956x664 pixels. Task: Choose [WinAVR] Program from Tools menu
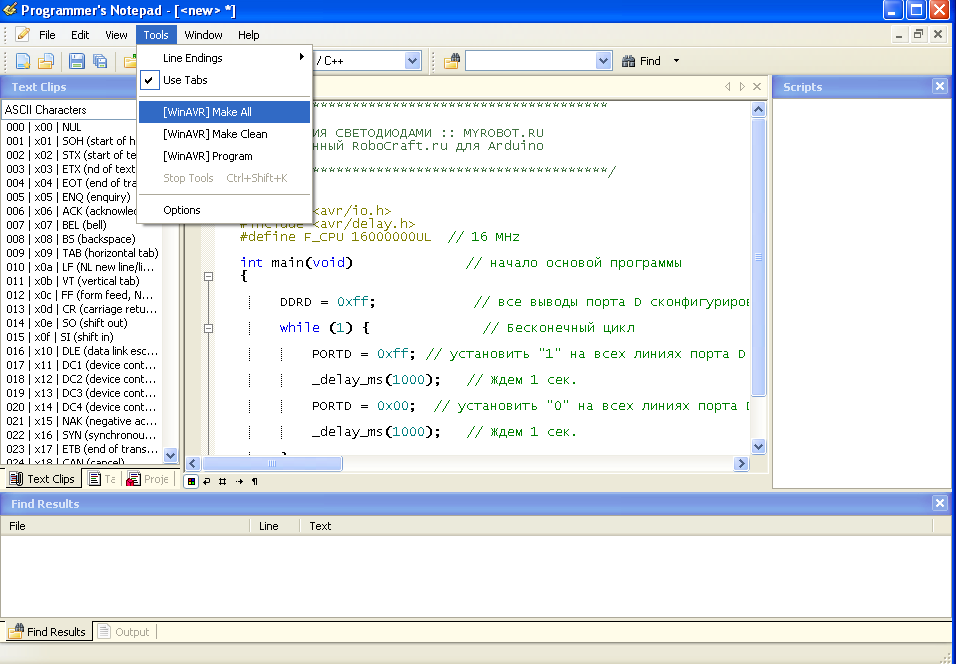click(x=207, y=156)
